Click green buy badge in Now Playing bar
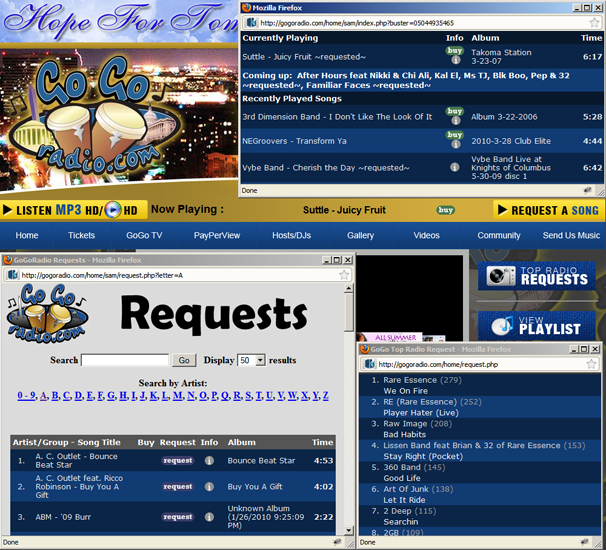 tap(446, 210)
